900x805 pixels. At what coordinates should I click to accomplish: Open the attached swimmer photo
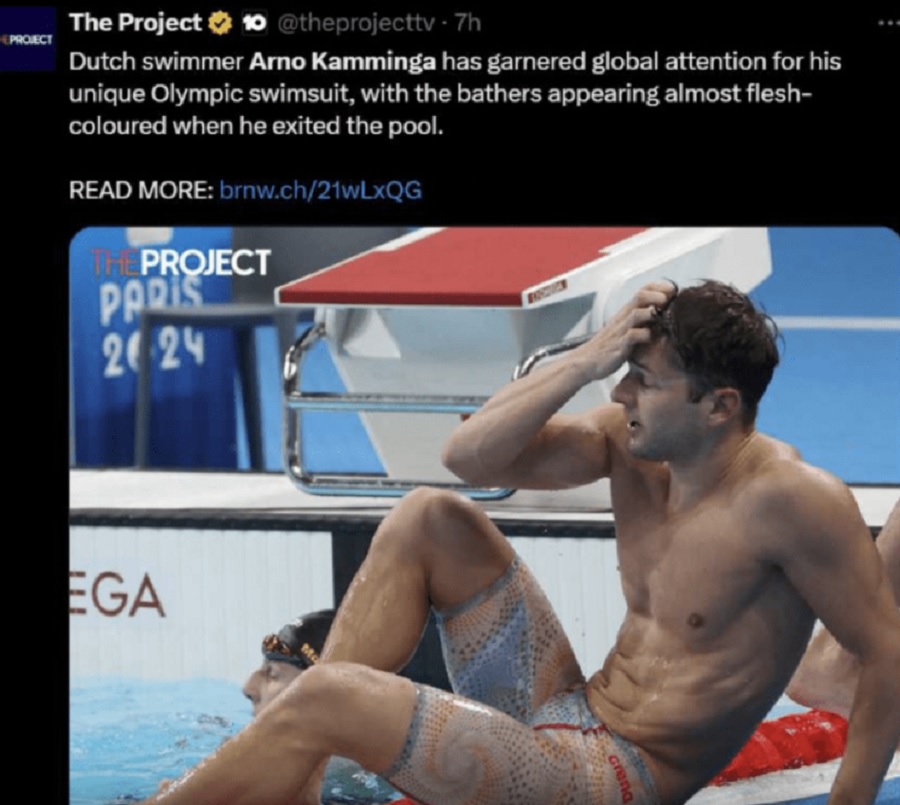(484, 516)
